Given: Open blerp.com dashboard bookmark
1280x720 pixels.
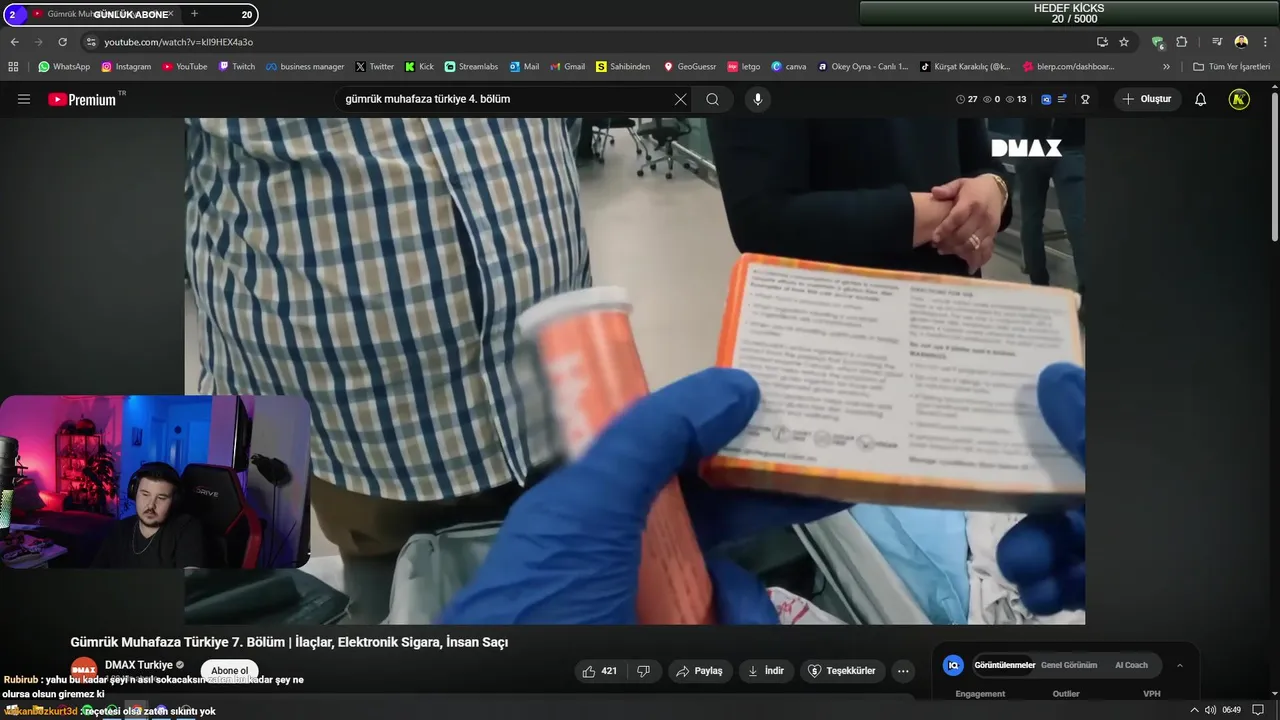Looking at the screenshot, I should coord(1068,67).
